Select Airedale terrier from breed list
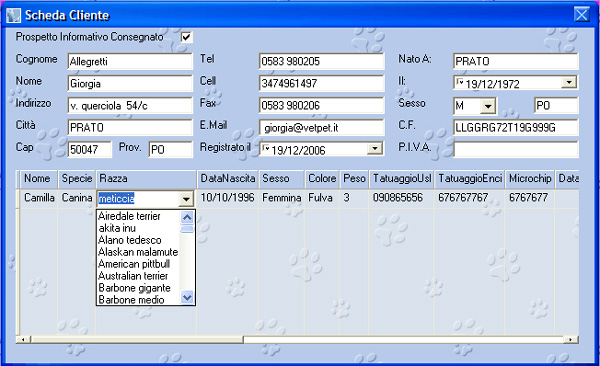 click(138, 216)
